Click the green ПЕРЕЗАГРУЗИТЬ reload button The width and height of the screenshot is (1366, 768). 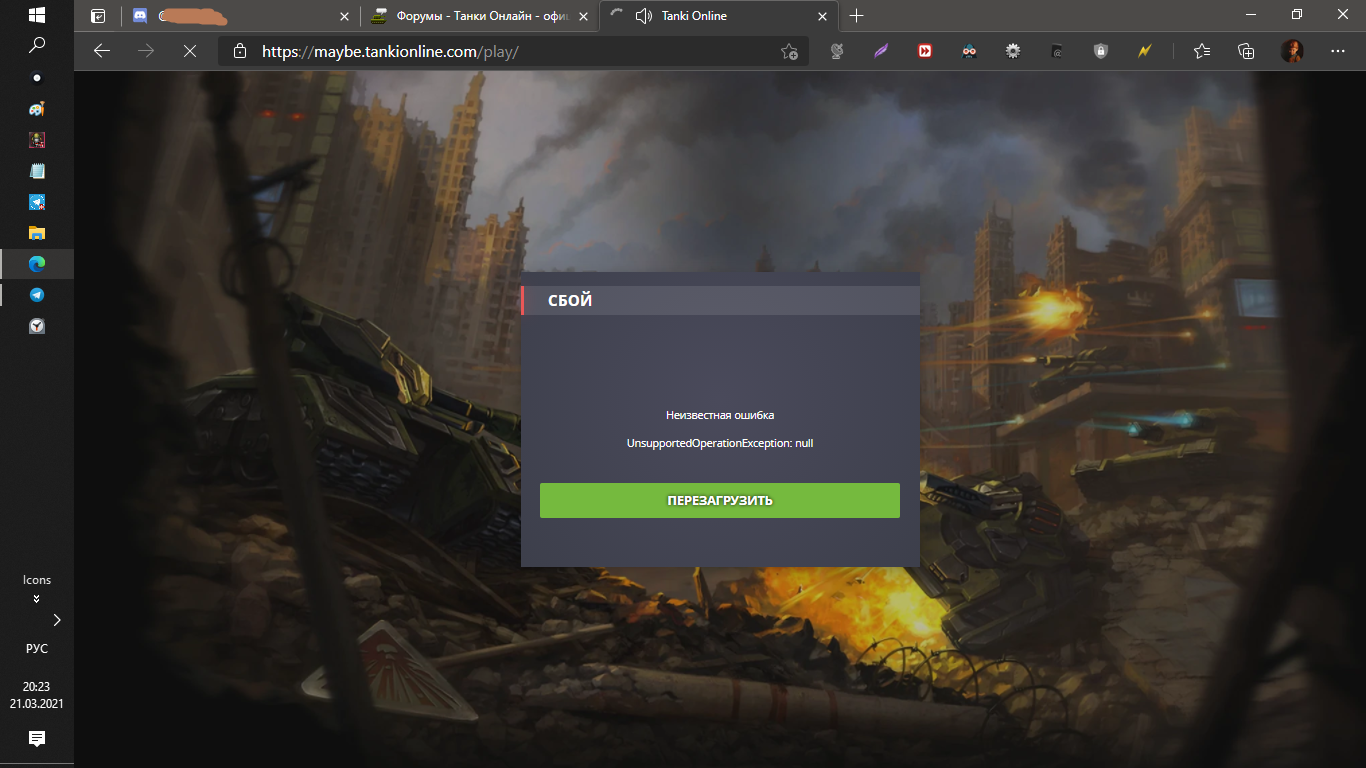(x=720, y=500)
